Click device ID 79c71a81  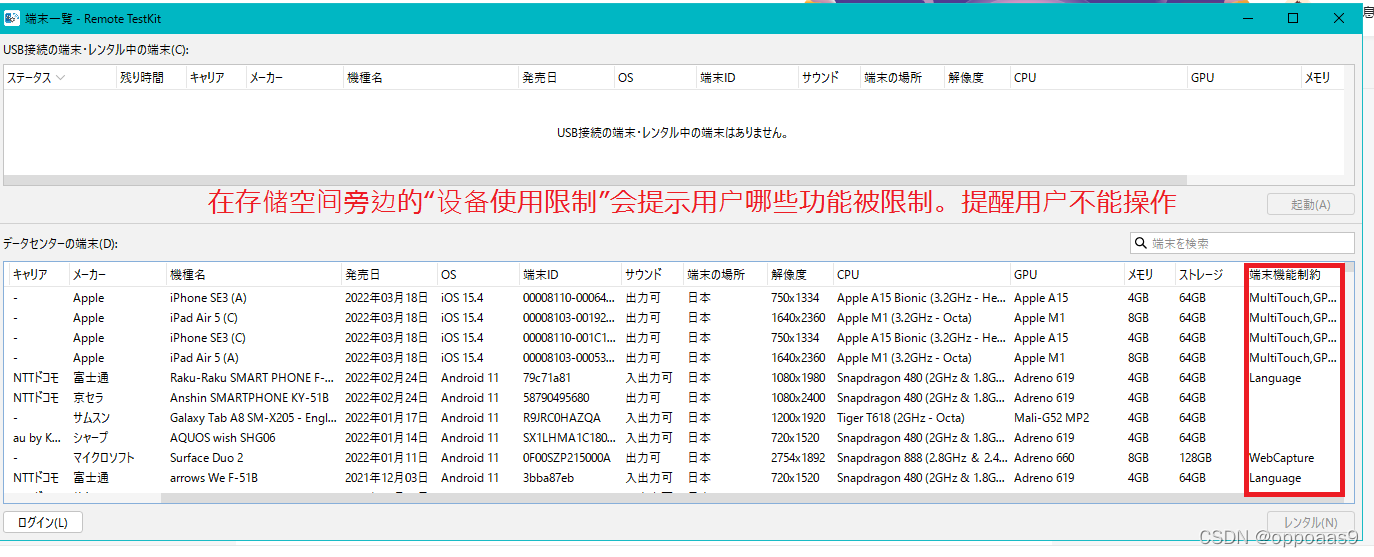[x=547, y=378]
